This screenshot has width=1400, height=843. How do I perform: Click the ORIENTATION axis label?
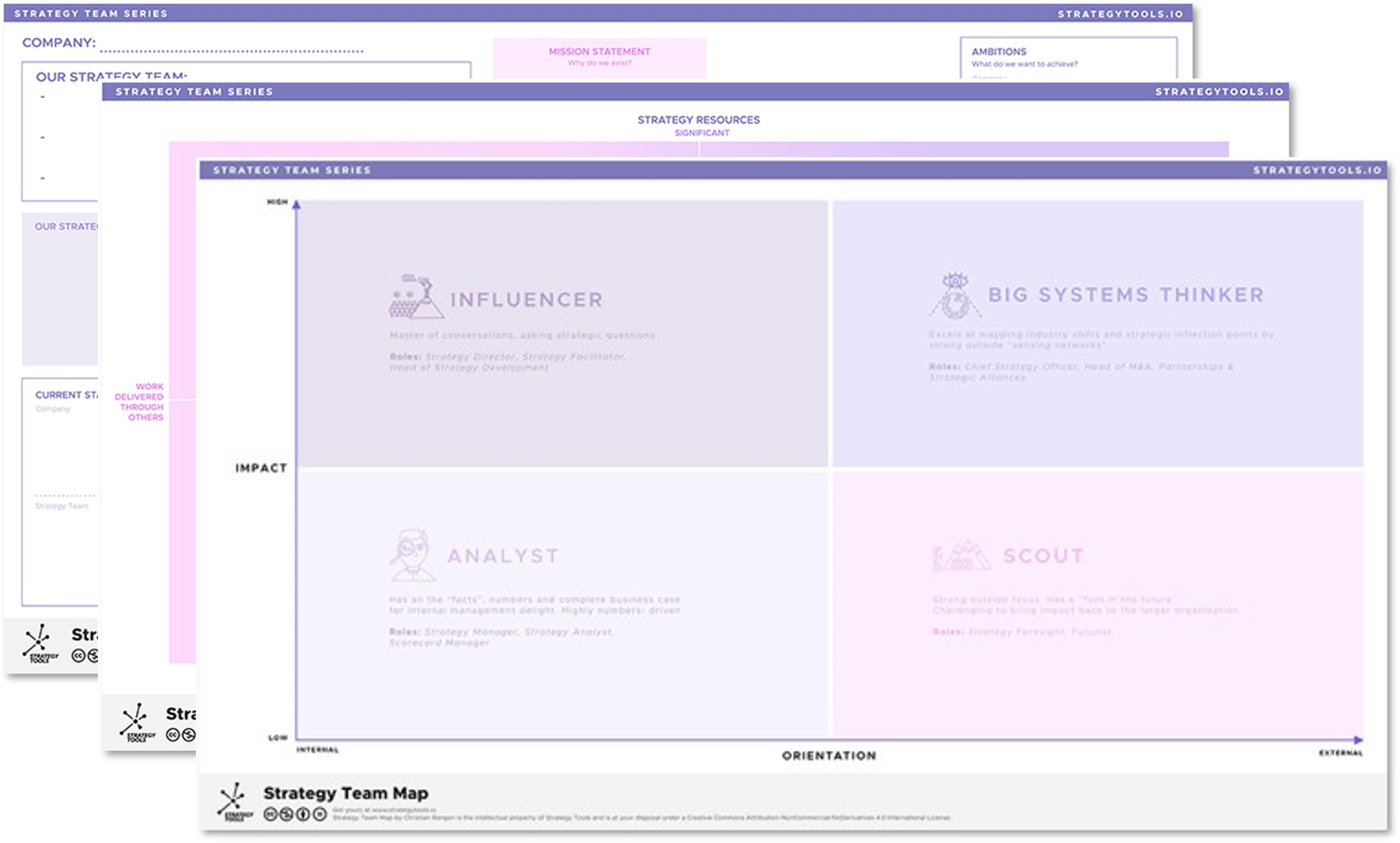[x=829, y=755]
